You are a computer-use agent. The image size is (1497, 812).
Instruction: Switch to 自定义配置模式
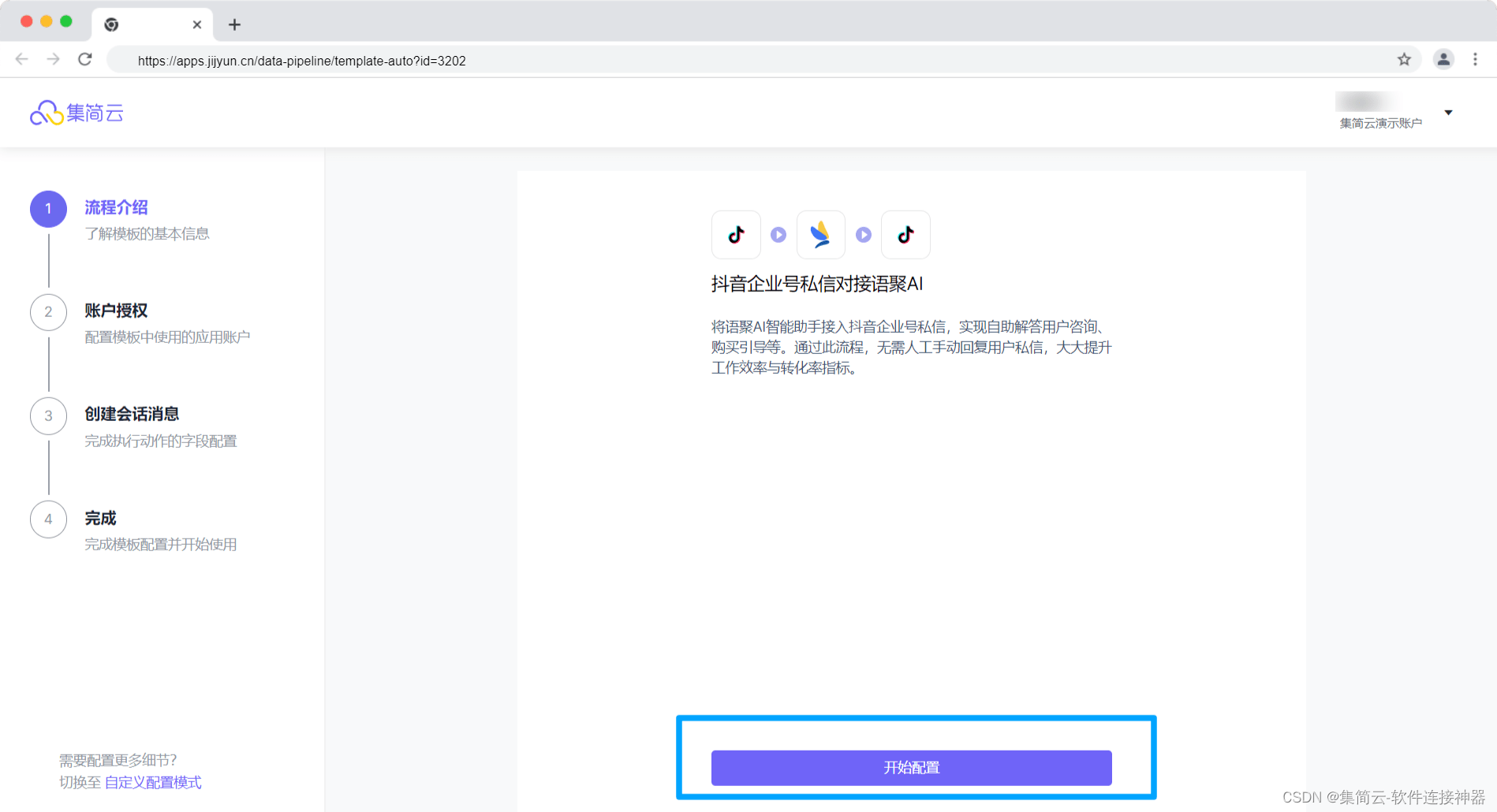[153, 782]
